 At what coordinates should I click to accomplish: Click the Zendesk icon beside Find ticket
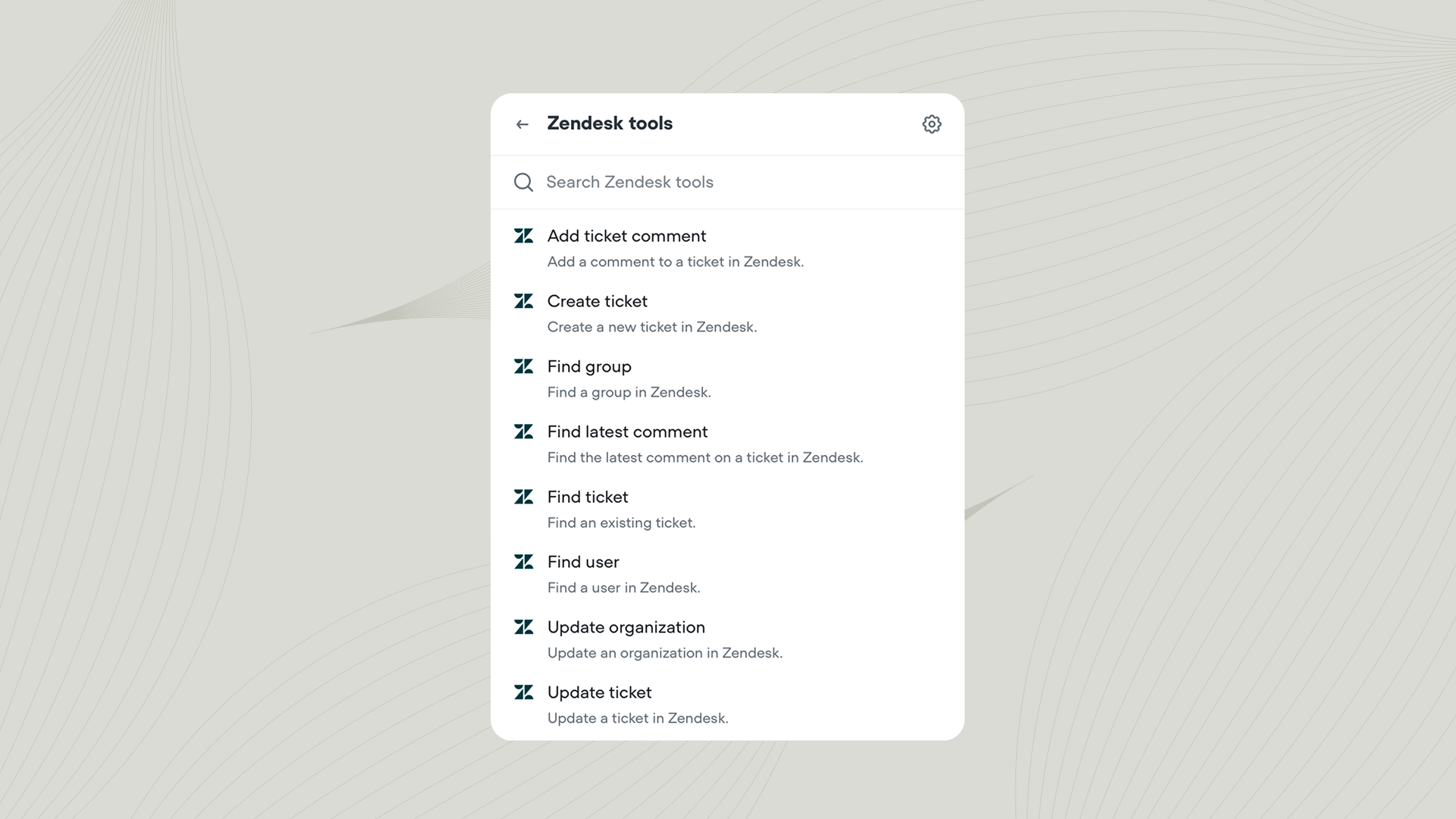click(x=525, y=497)
